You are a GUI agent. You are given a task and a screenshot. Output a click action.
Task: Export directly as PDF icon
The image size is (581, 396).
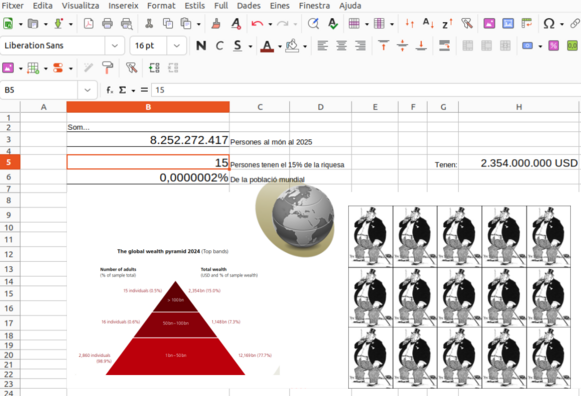(x=88, y=24)
